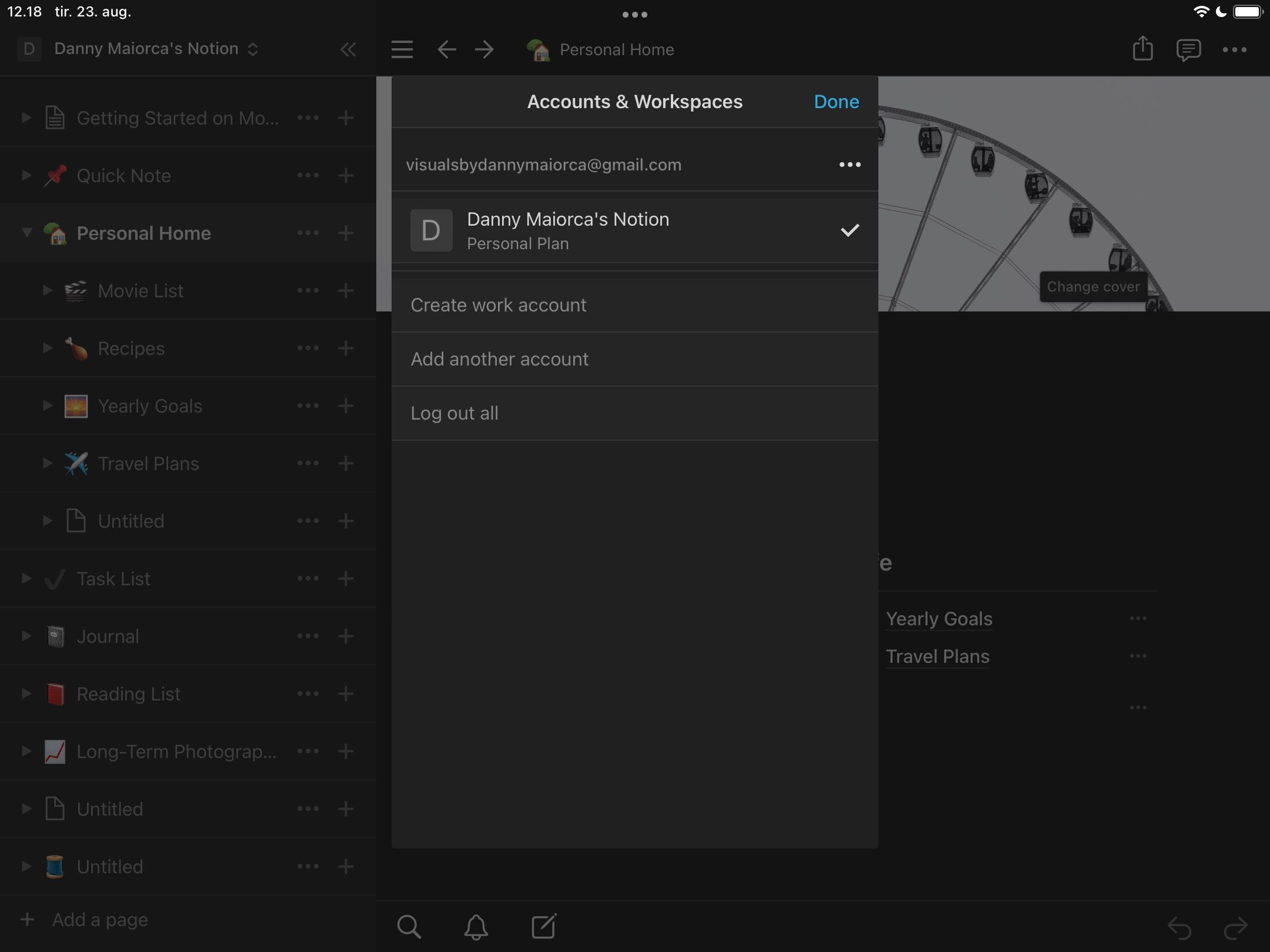Image resolution: width=1270 pixels, height=952 pixels.
Task: Expand the Recipes triangle
Action: [x=48, y=348]
